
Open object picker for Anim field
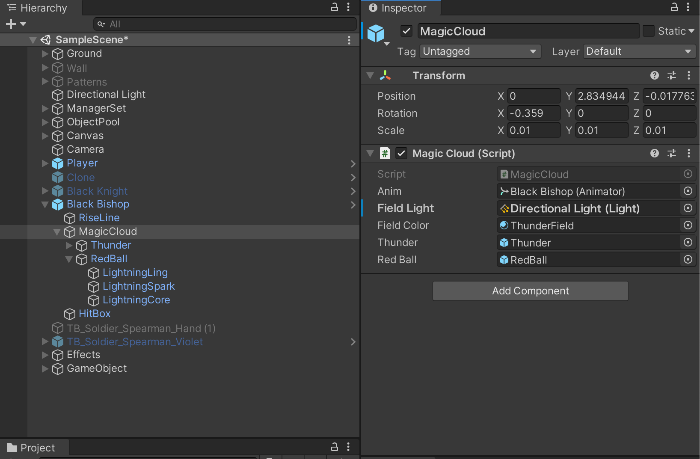click(x=688, y=192)
